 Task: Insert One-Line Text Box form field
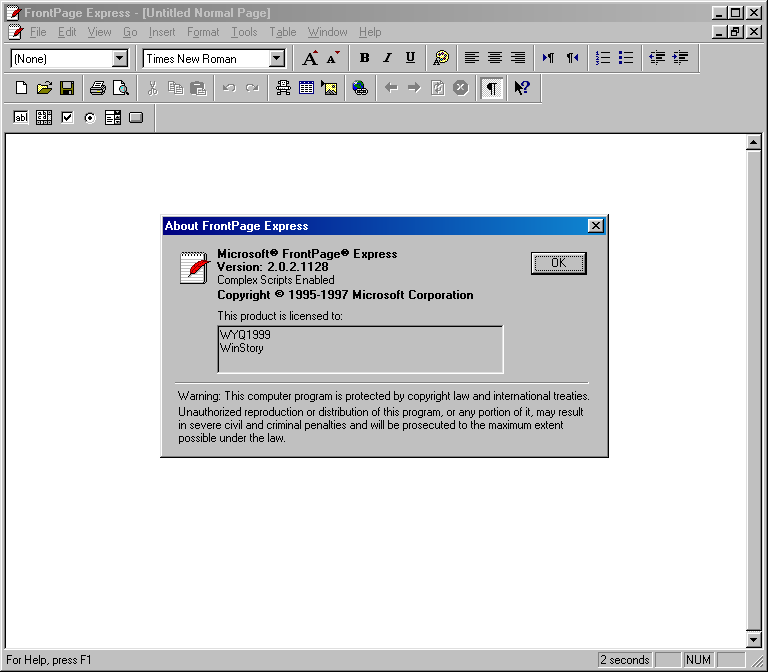coord(21,118)
